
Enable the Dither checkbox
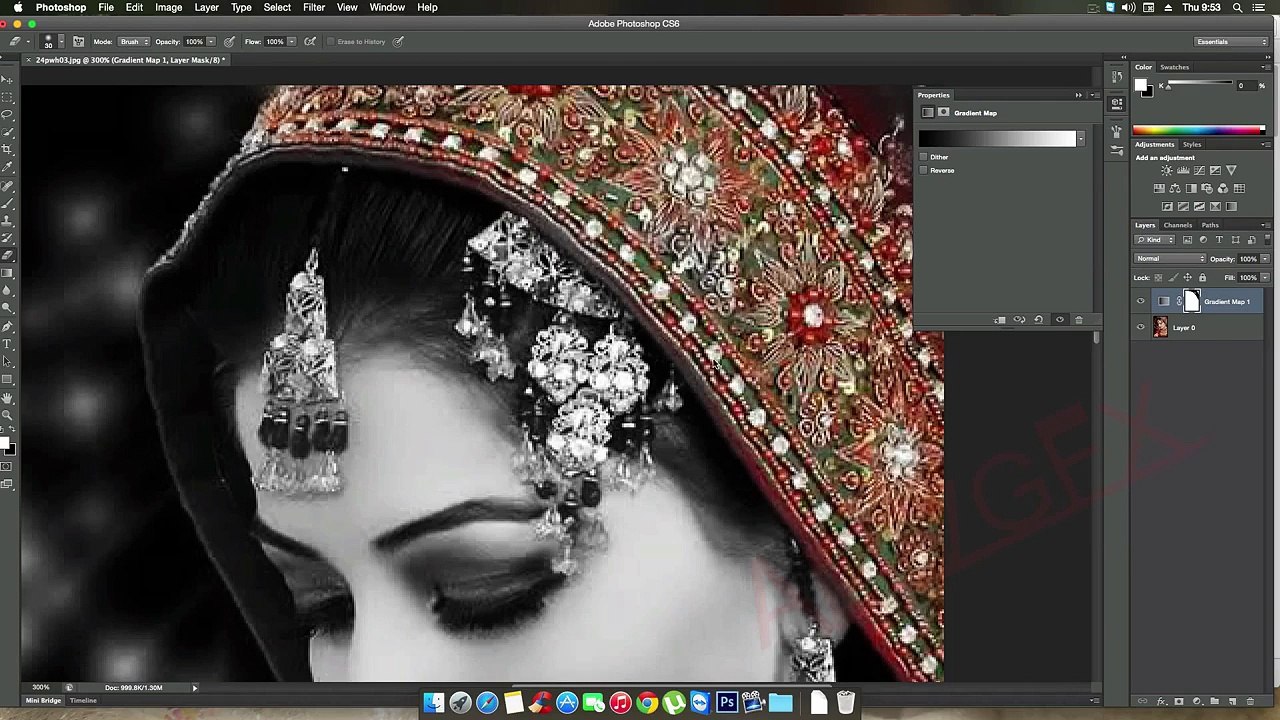[923, 157]
